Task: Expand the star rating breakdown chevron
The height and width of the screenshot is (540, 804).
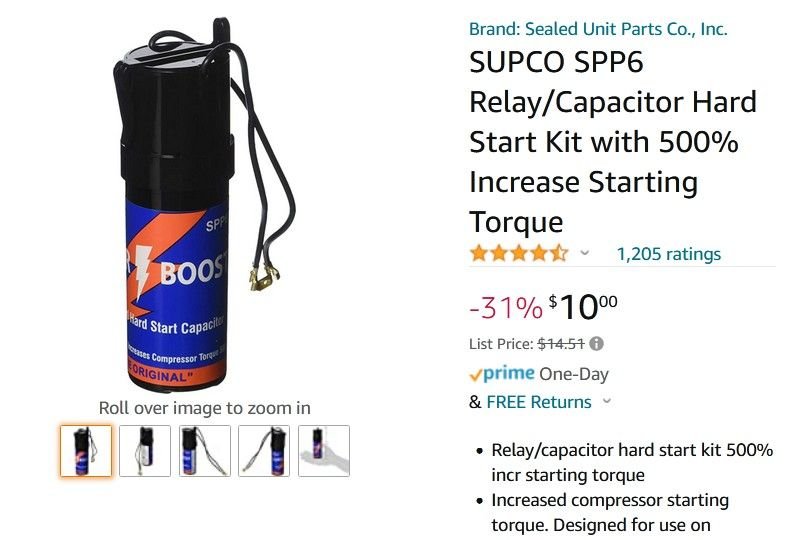Action: pos(585,253)
